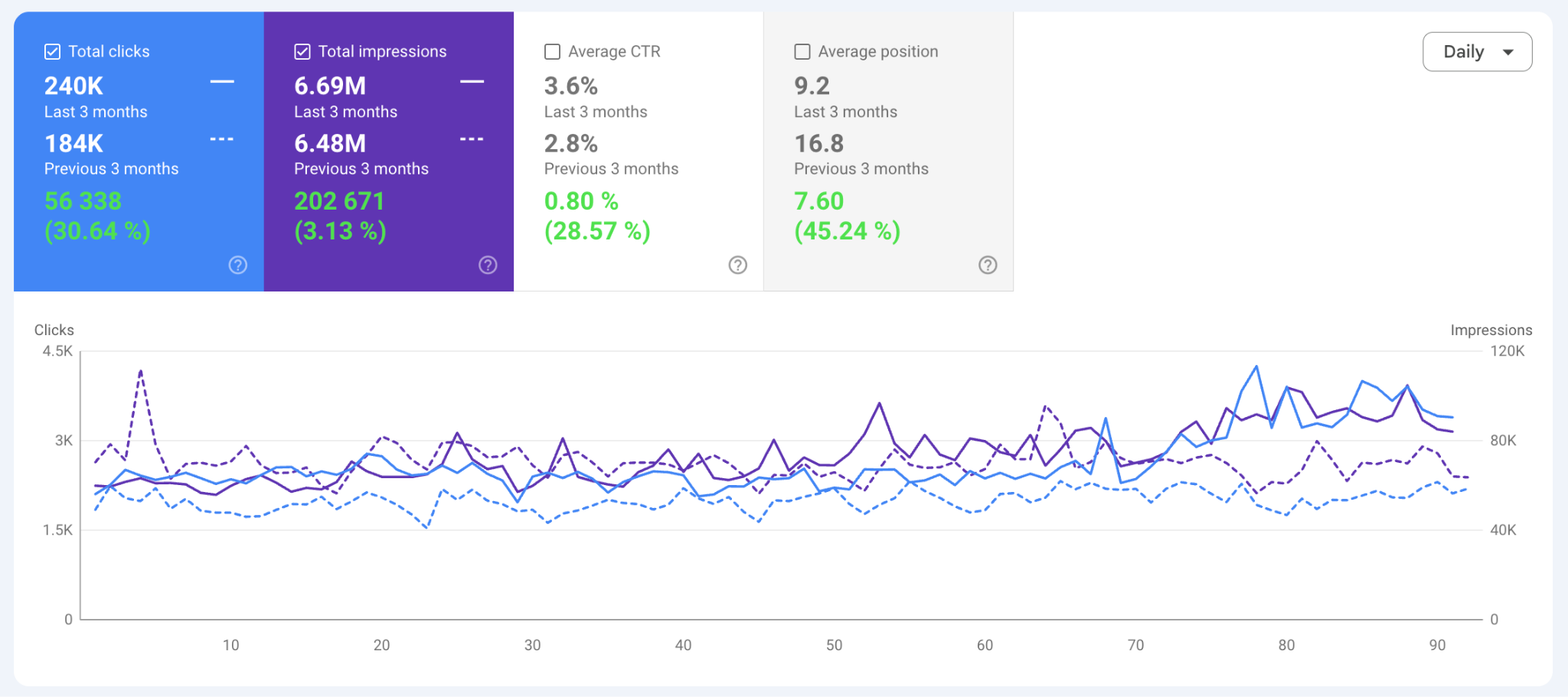
Task: Uncheck the Total impressions checkbox
Action: [x=302, y=51]
